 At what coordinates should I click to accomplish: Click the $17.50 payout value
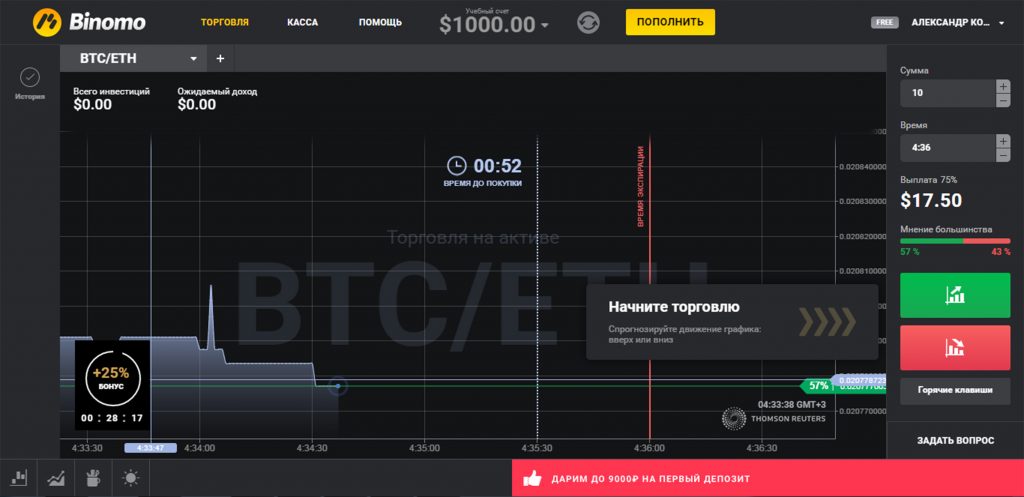click(931, 200)
